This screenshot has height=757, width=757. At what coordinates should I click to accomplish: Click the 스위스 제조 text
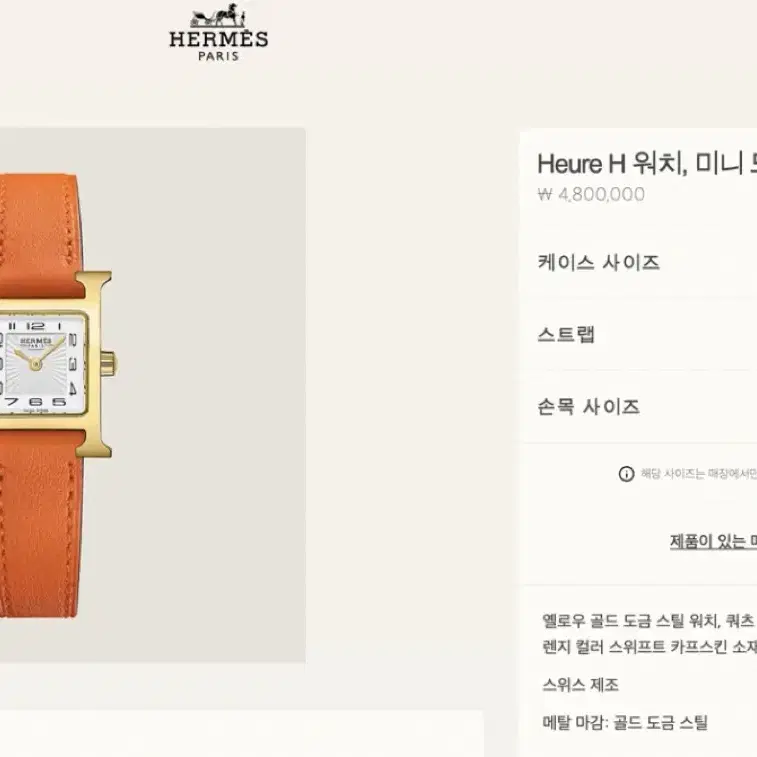click(580, 685)
